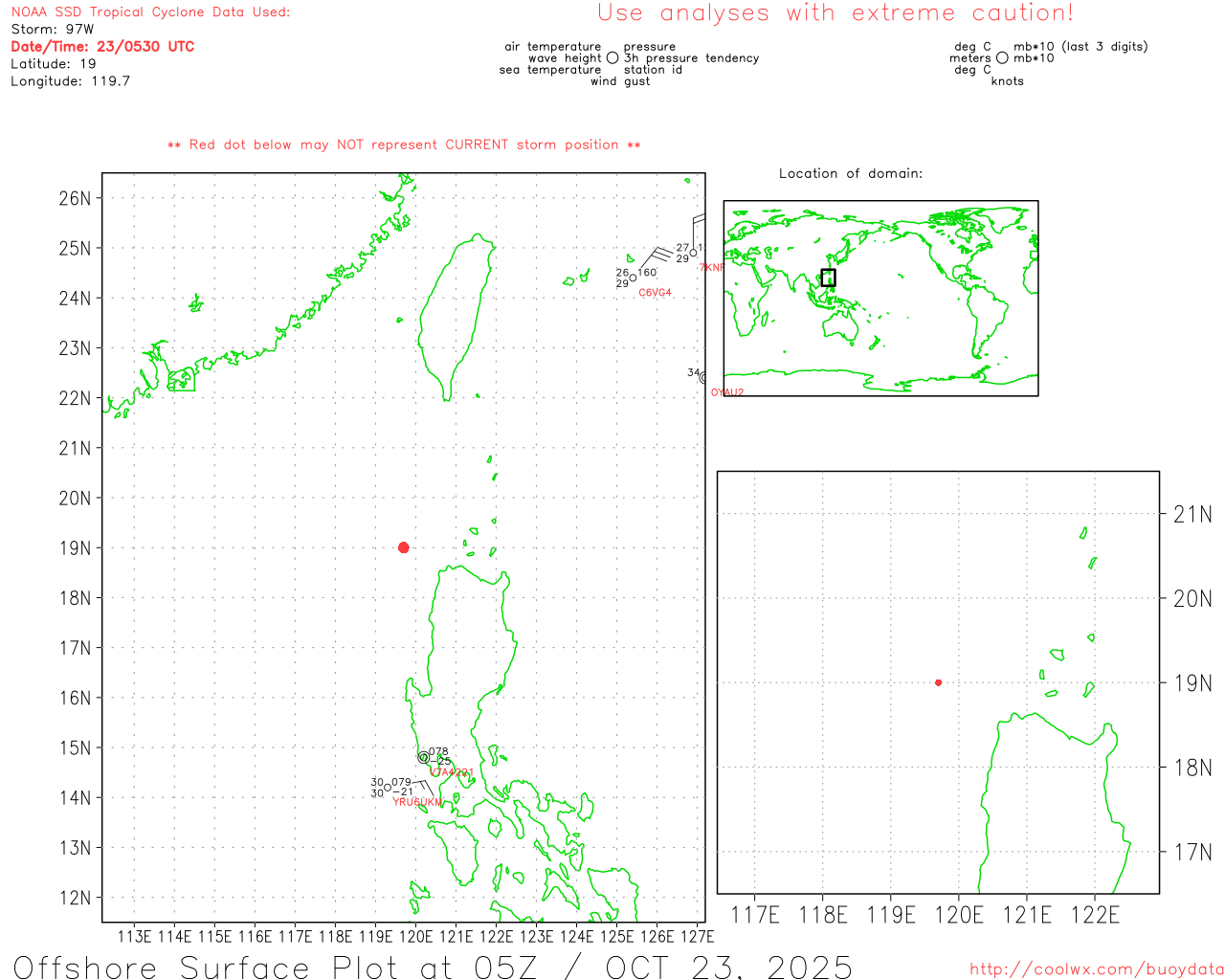
Task: Open the coolwx.com/buoydata link
Action: point(1096,969)
